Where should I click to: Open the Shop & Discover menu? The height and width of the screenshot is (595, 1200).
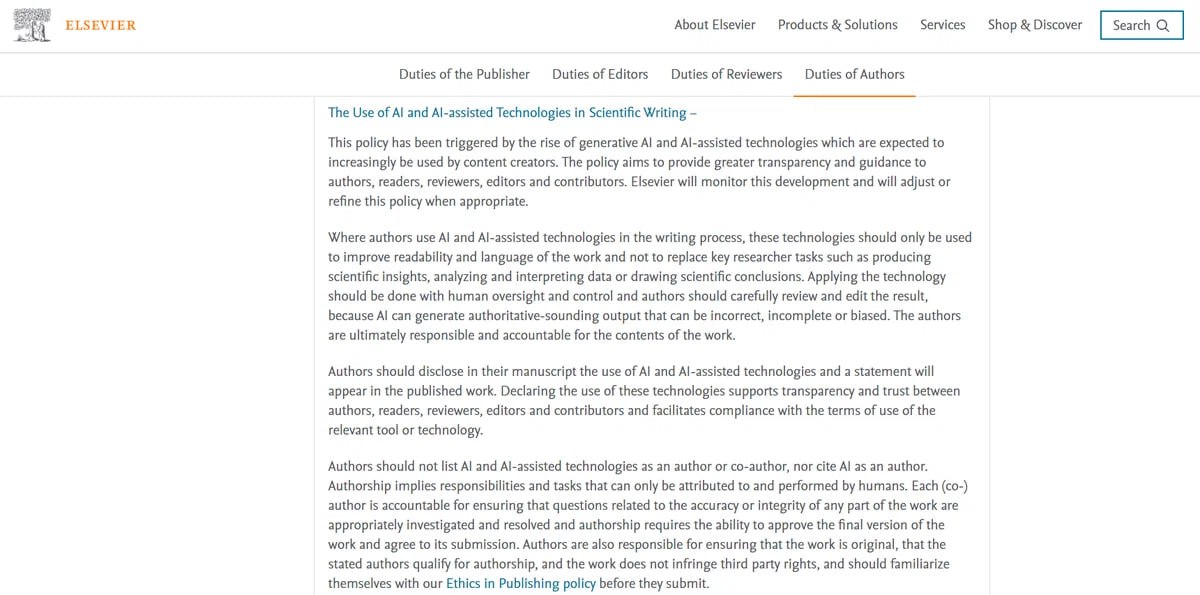click(x=1035, y=25)
